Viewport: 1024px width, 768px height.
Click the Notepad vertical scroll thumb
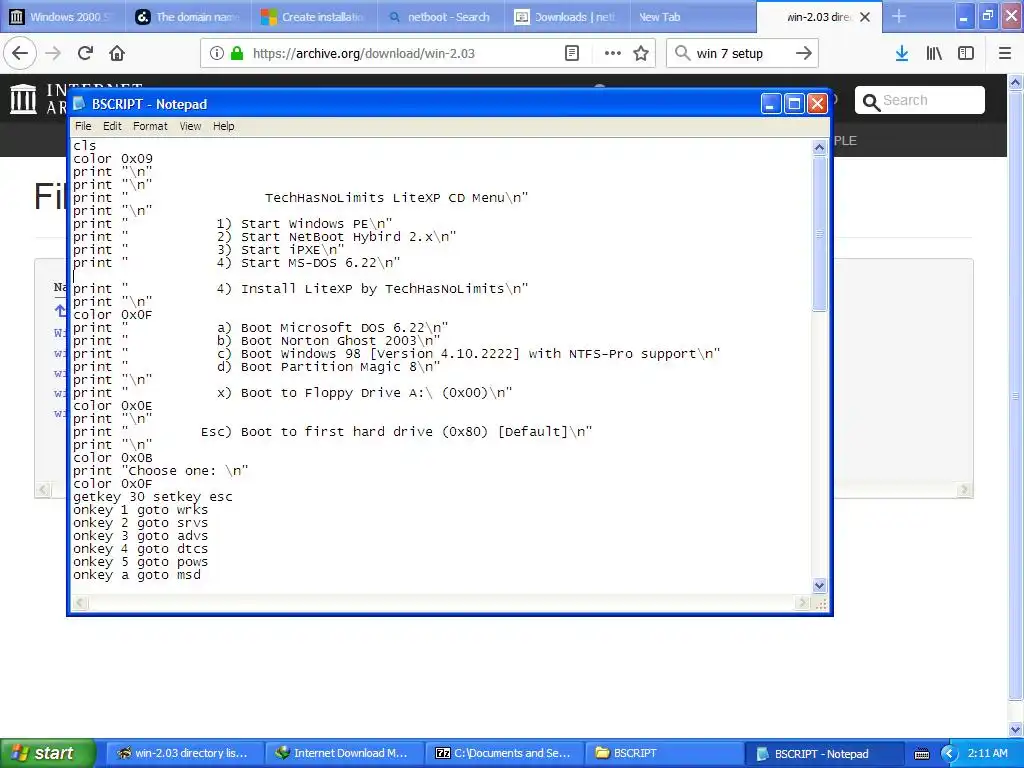click(819, 234)
